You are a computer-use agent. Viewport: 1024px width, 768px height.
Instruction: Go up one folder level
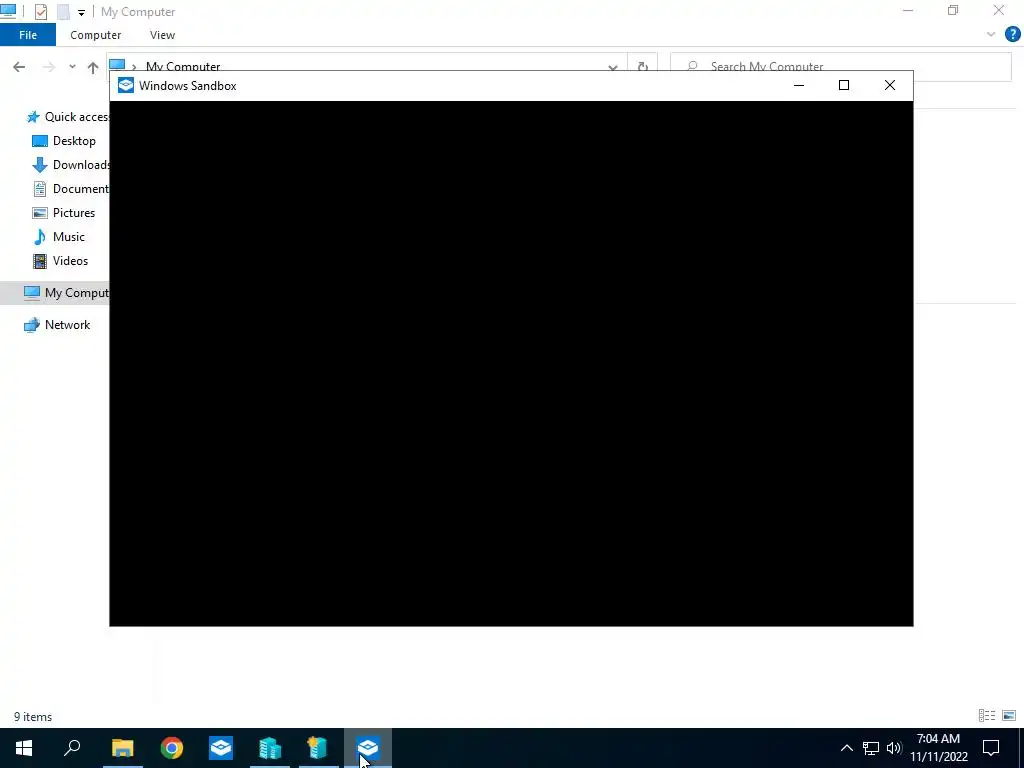[x=93, y=67]
